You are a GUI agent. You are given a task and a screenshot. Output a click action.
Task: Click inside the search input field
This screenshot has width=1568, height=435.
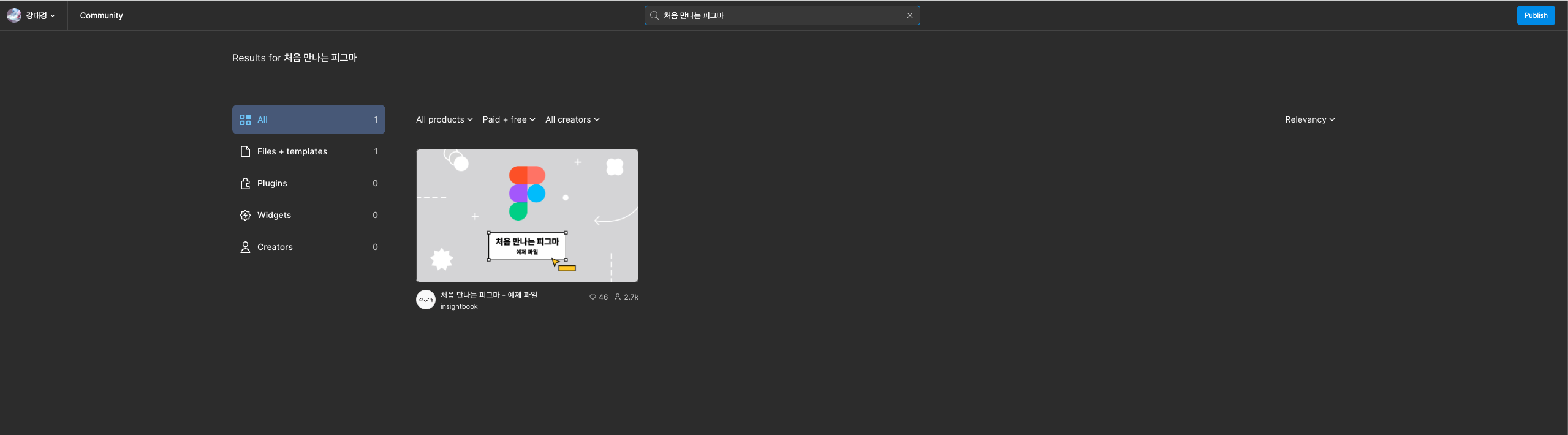(782, 15)
